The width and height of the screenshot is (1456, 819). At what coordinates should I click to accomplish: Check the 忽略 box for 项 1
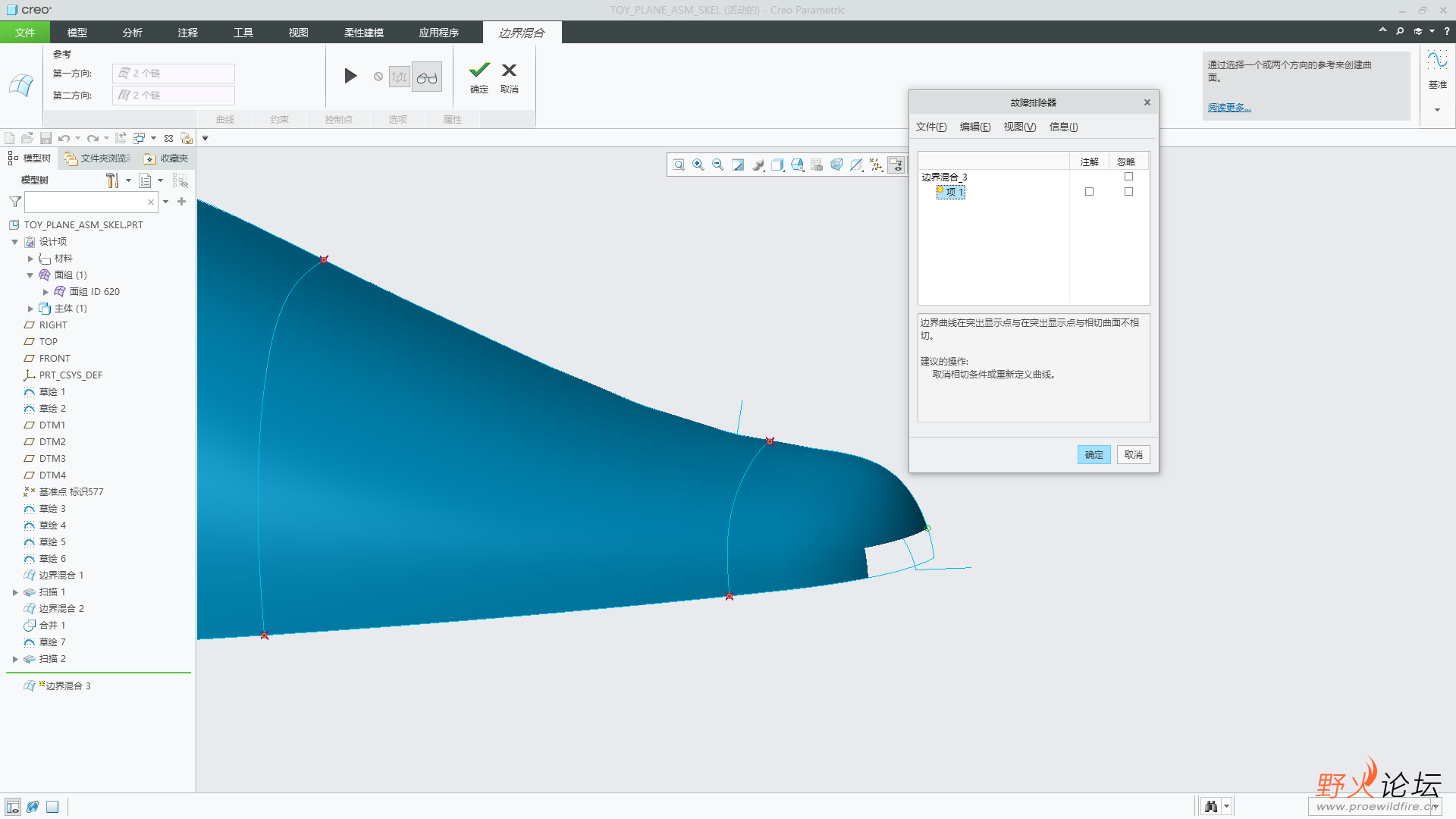pyautogui.click(x=1128, y=192)
